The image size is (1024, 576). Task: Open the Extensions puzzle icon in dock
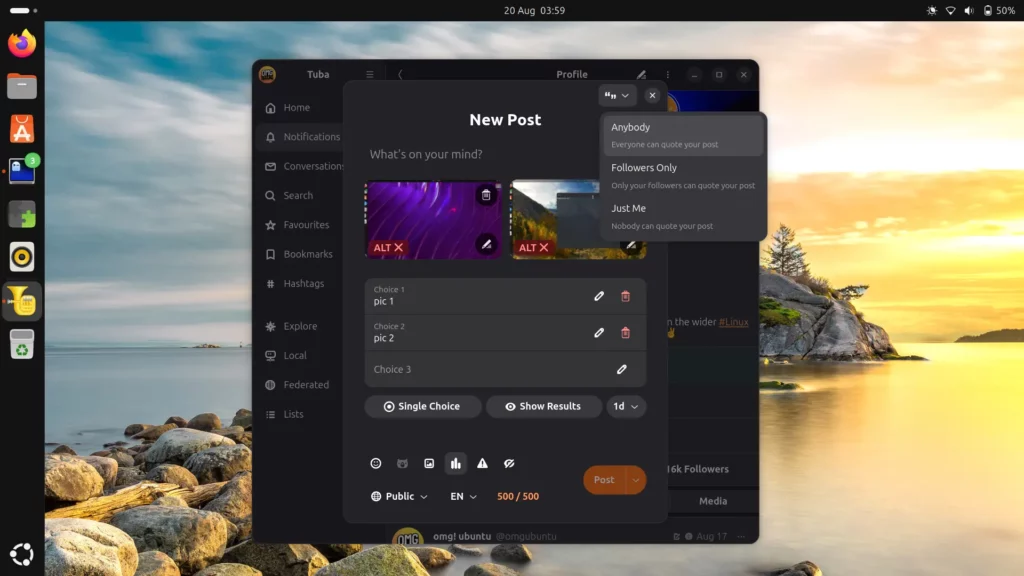point(22,215)
